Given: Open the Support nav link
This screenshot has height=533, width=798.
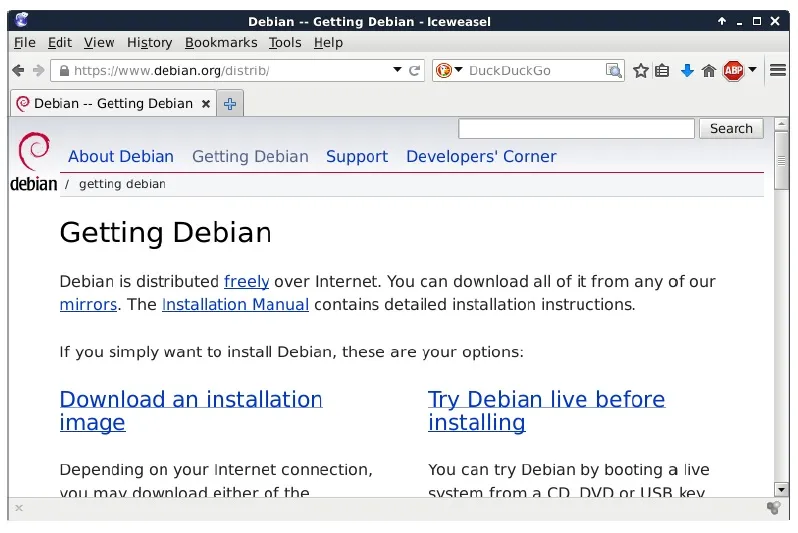Looking at the screenshot, I should coord(357,156).
